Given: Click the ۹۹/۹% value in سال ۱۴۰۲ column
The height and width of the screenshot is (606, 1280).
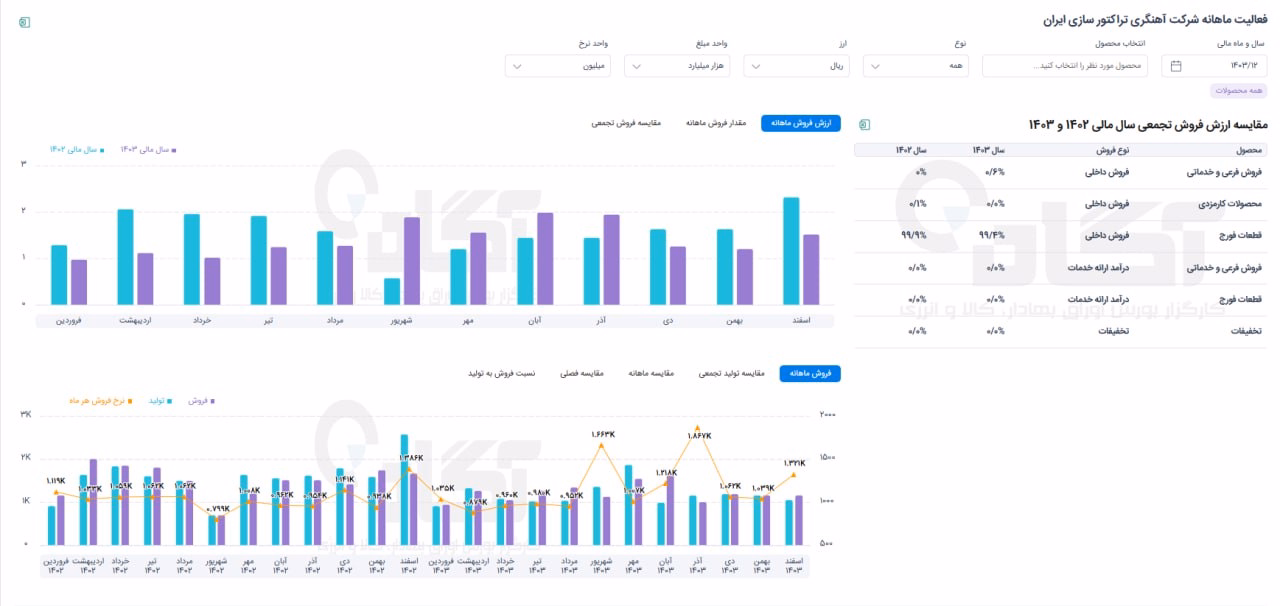Looking at the screenshot, I should (x=914, y=236).
